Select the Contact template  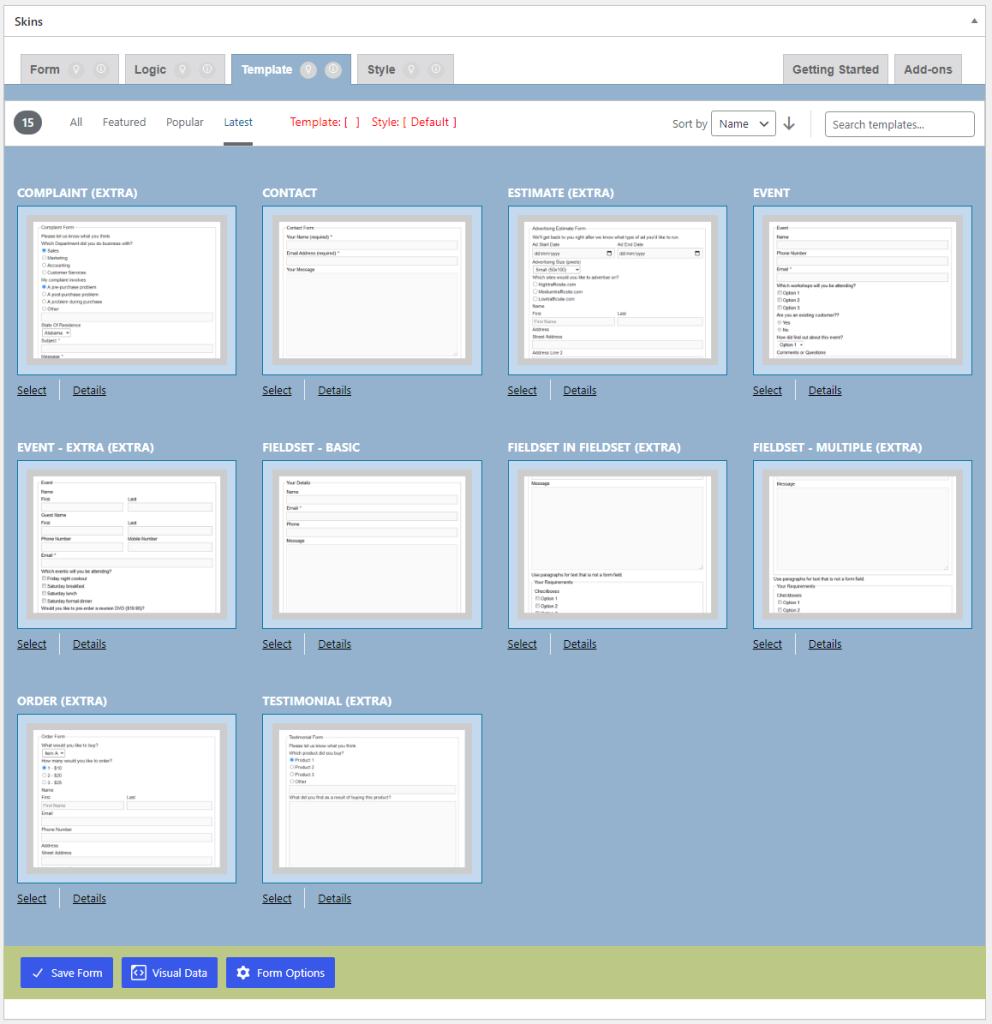[x=277, y=391]
